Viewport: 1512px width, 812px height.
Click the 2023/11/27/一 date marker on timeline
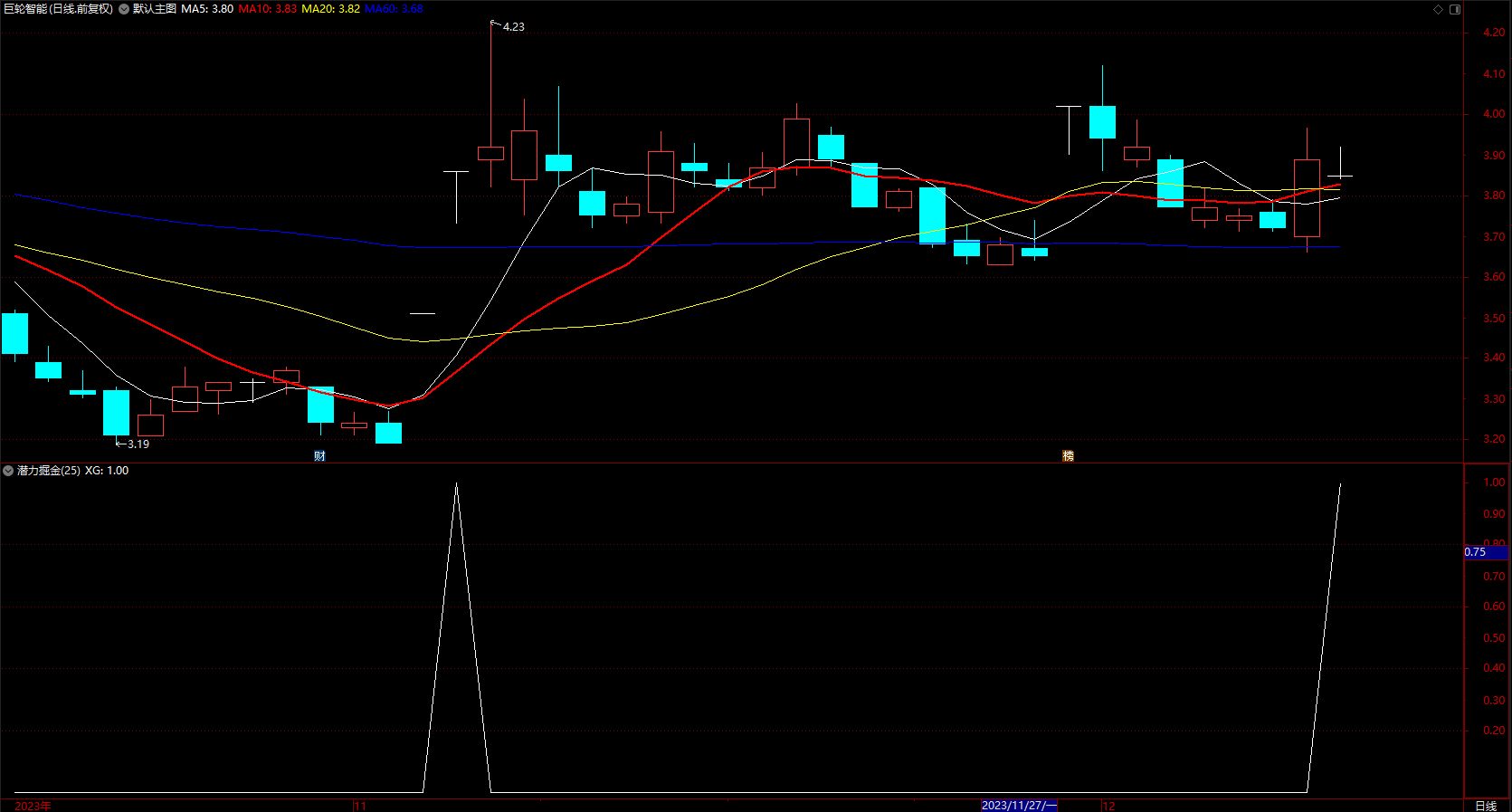(x=1019, y=806)
